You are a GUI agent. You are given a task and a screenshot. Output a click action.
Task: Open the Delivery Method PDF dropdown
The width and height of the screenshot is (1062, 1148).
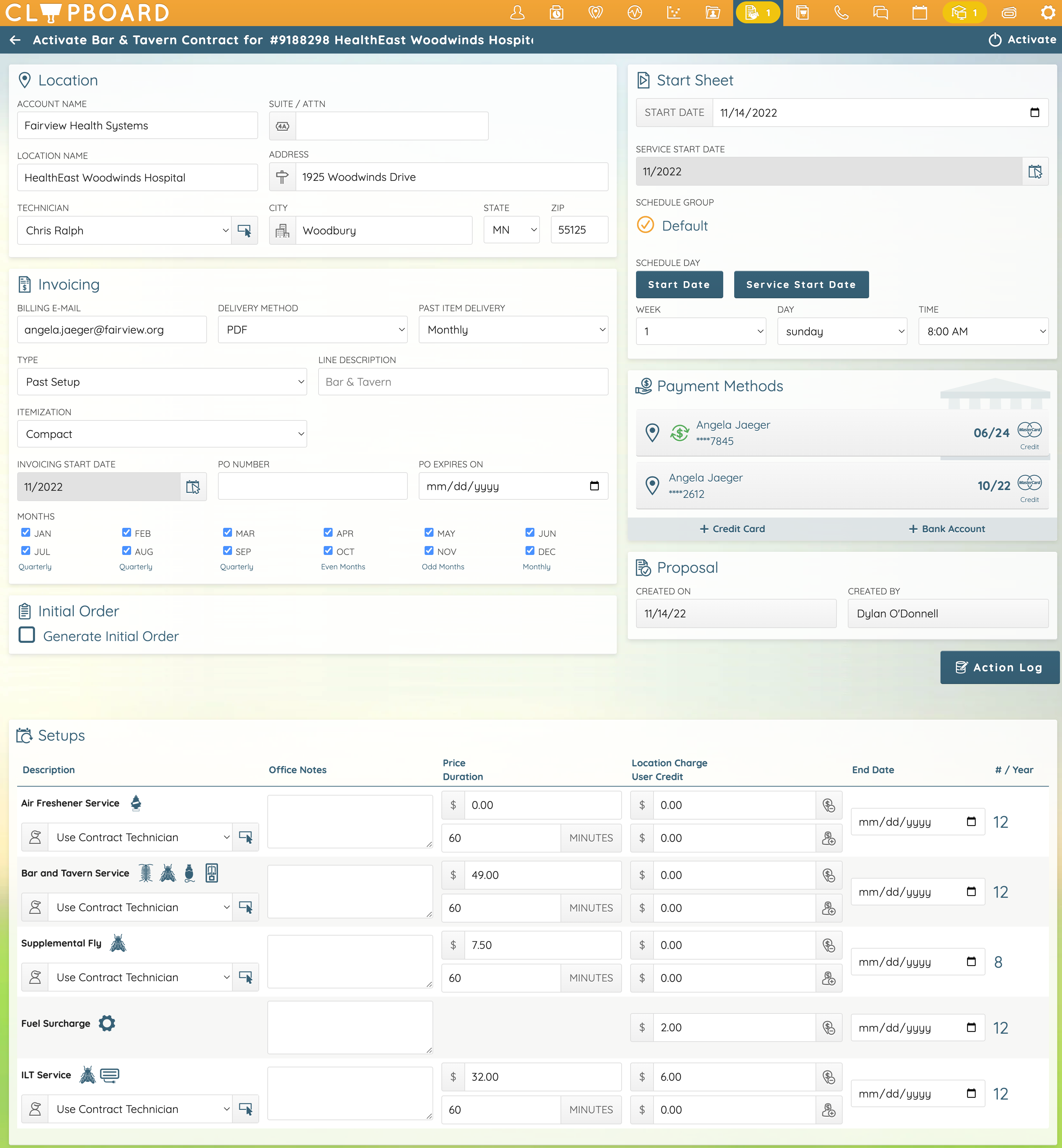tap(313, 330)
